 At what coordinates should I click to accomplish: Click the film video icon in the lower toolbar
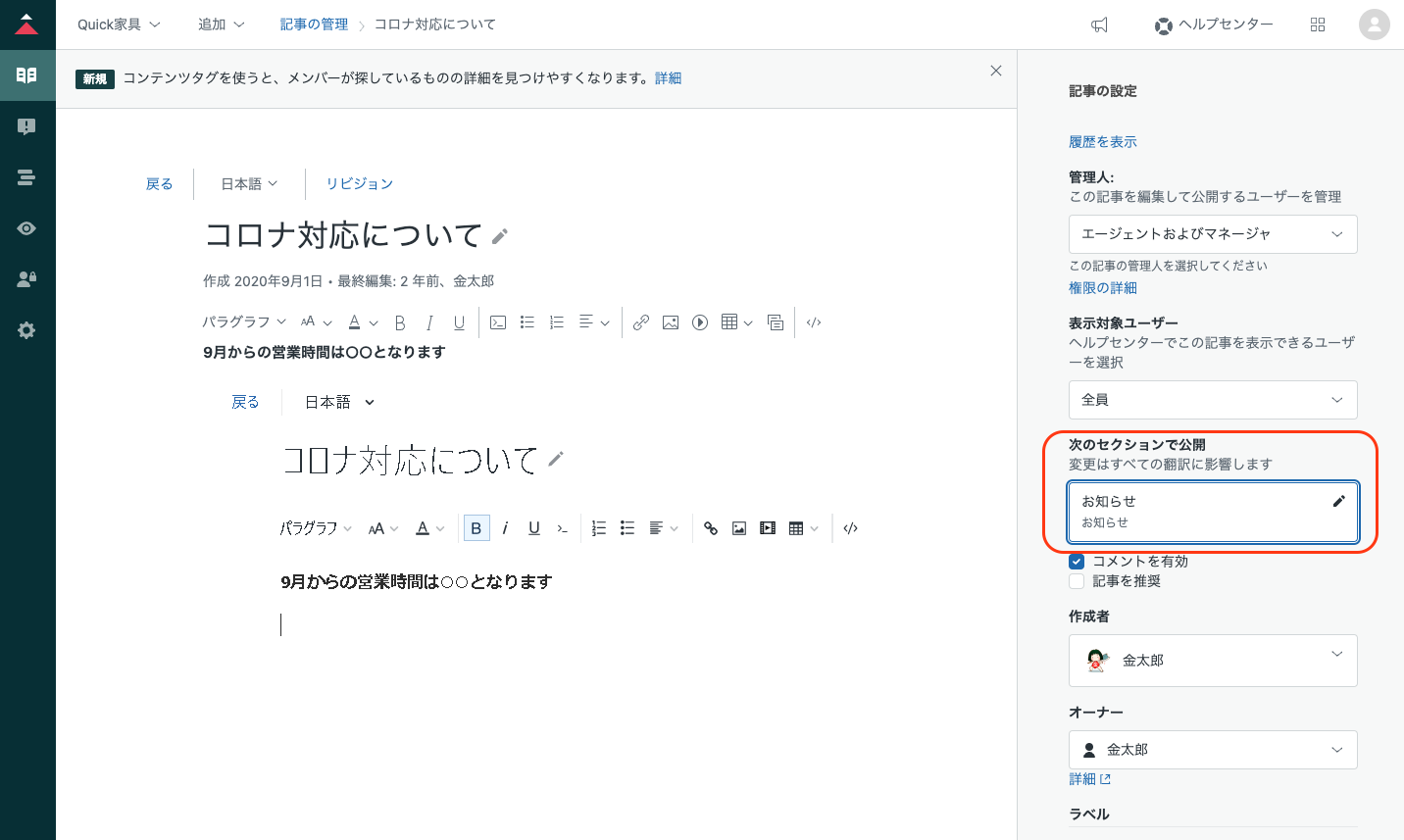(x=768, y=528)
